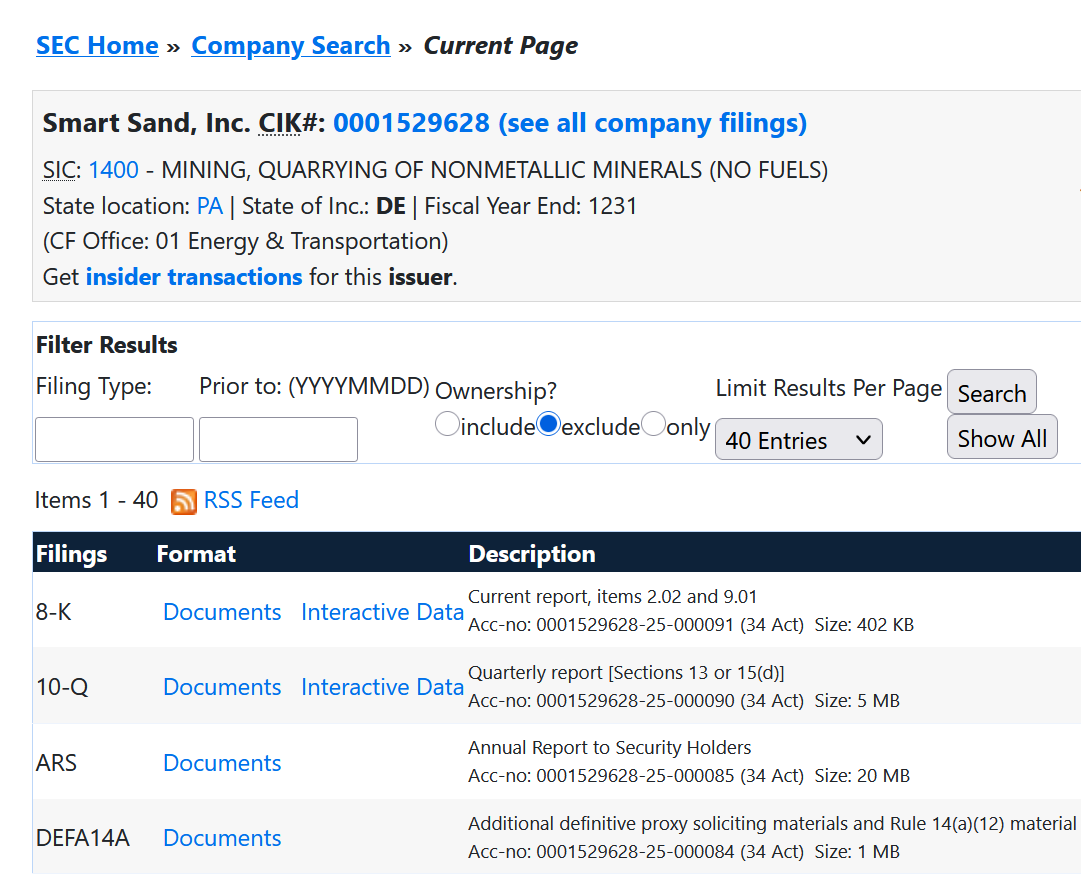This screenshot has height=874, width=1081.
Task: Click 'Annual Report to Security Holders' text
Action: click(x=609, y=748)
